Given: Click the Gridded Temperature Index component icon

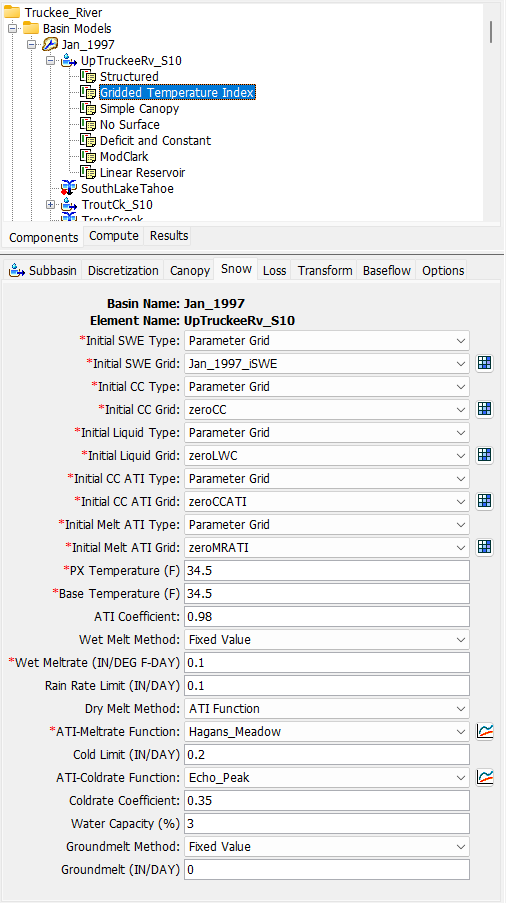Looking at the screenshot, I should tap(88, 92).
